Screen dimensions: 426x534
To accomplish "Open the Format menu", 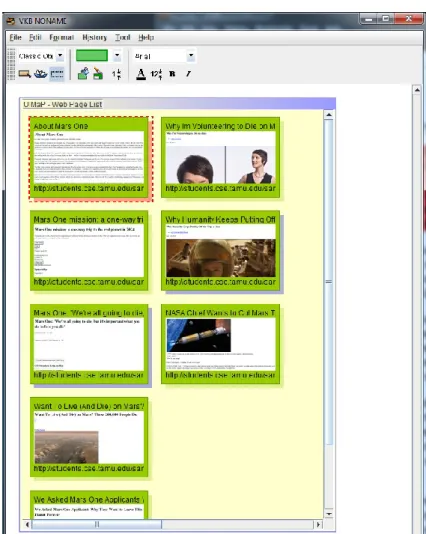I will [x=62, y=37].
